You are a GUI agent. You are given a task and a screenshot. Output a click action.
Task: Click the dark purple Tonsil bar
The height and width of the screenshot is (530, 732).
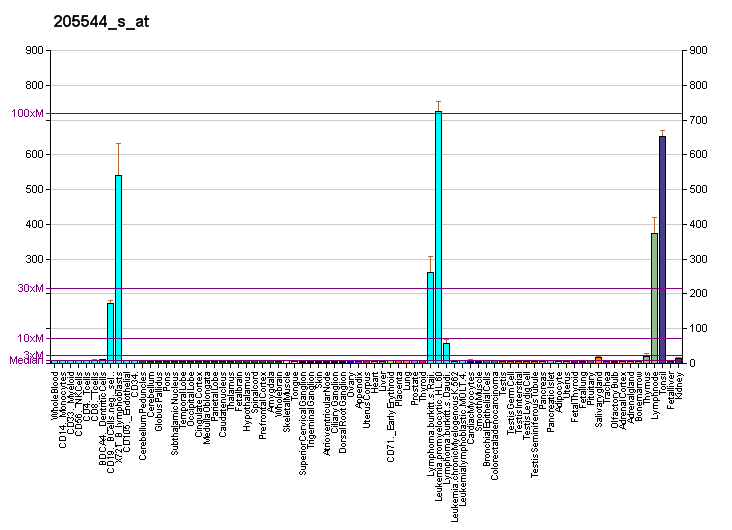(662, 249)
